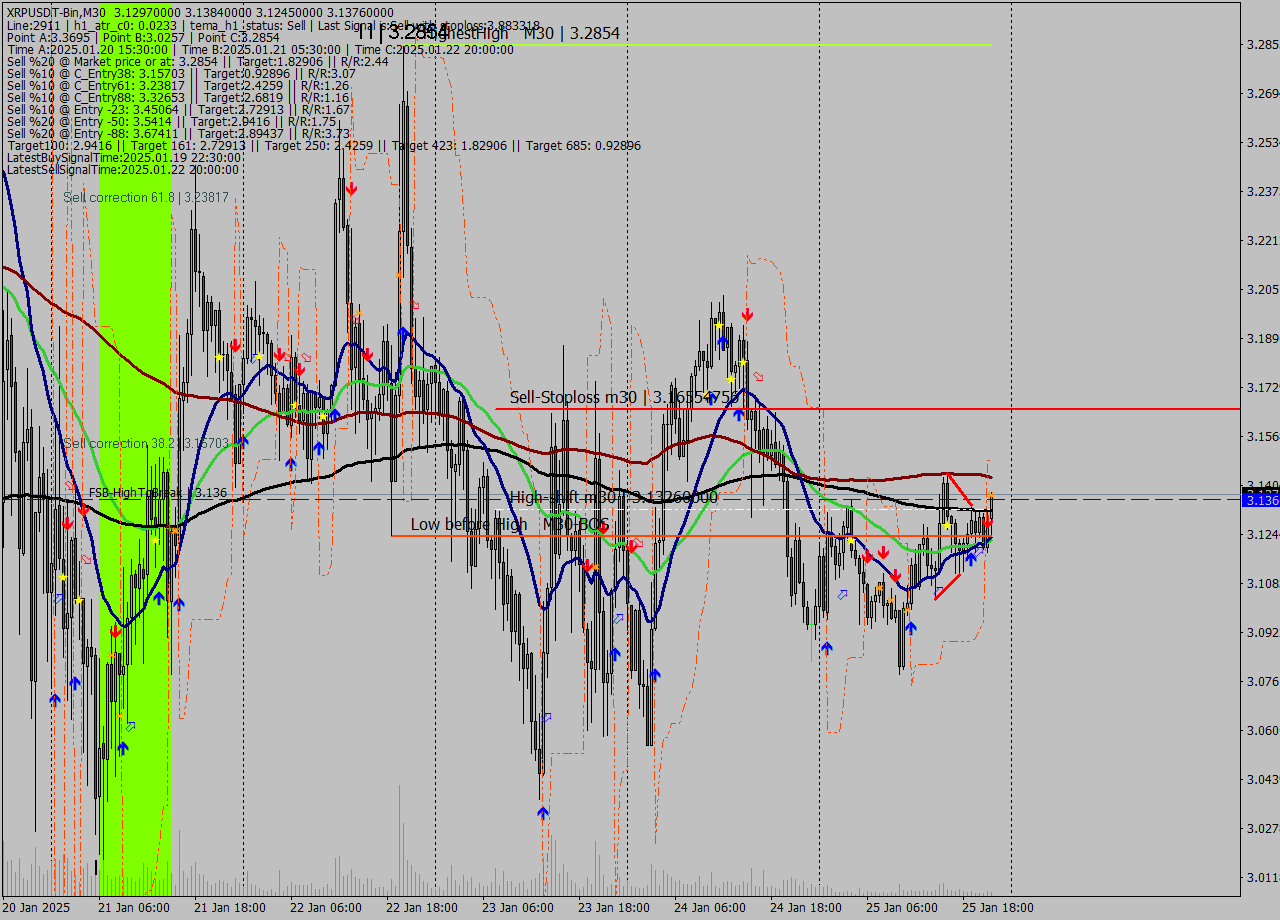The image size is (1280, 920).
Task: Select the 'Sell correction 38.2' label
Action: tap(146, 443)
